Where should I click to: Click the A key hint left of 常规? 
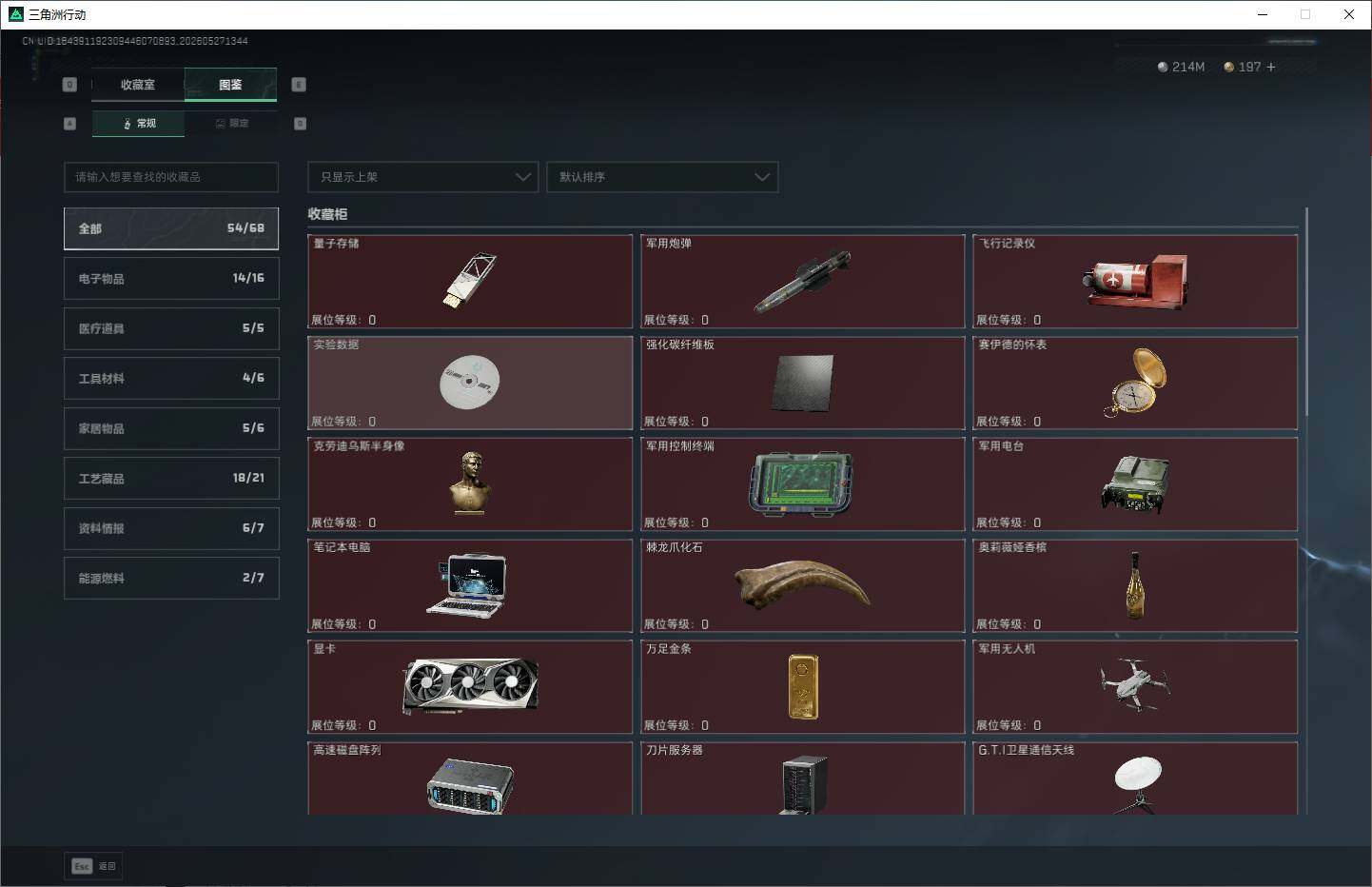69,124
